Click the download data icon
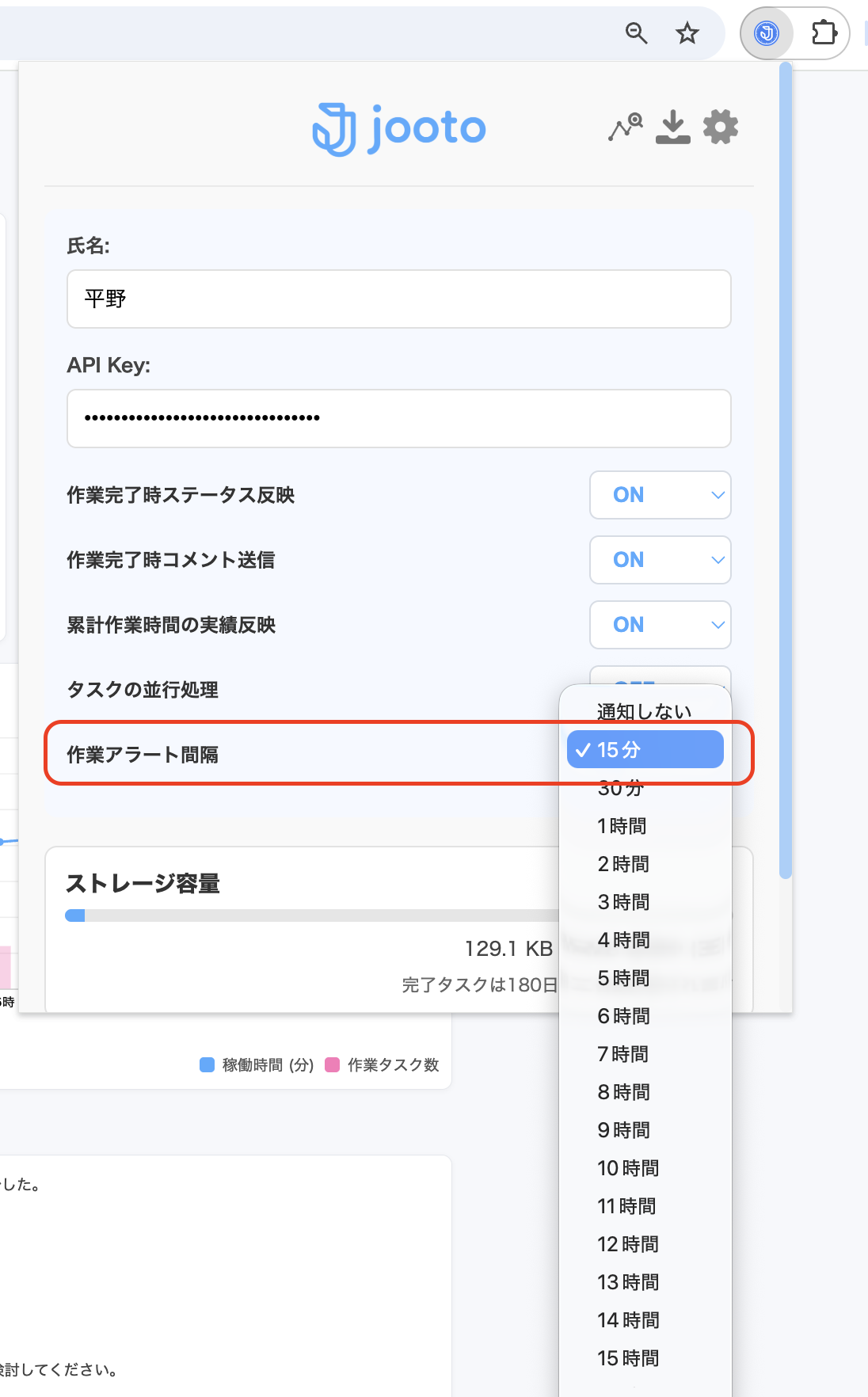Viewport: 868px width, 1397px height. (674, 127)
